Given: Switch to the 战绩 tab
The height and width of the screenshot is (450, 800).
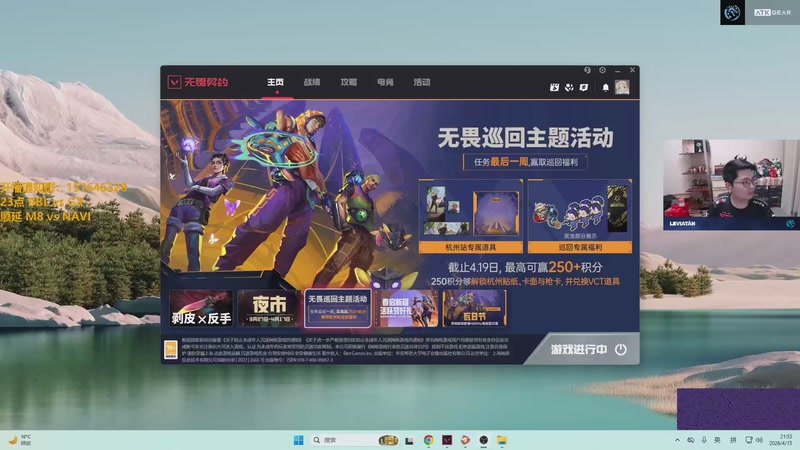Looking at the screenshot, I should (x=312, y=82).
